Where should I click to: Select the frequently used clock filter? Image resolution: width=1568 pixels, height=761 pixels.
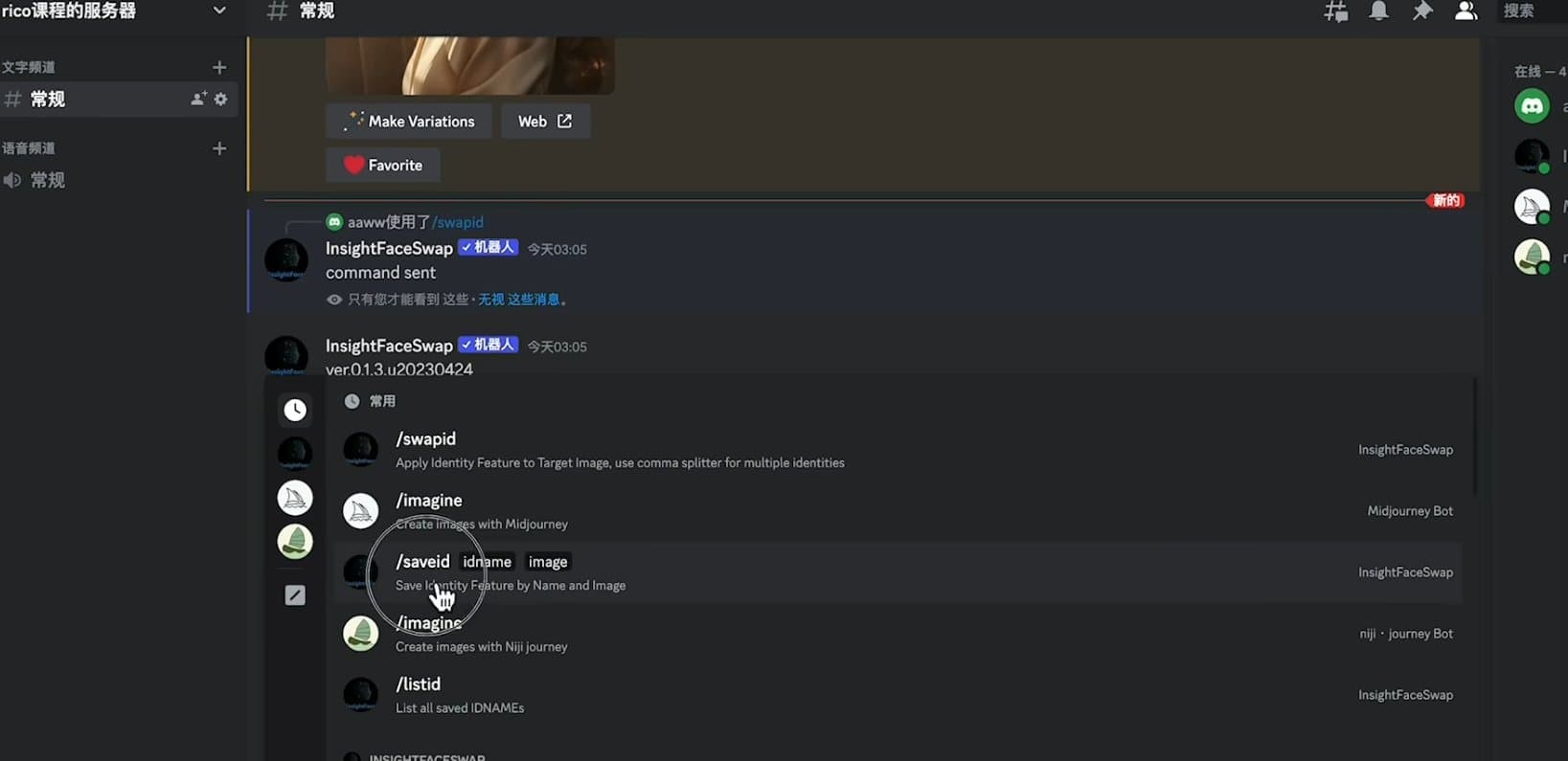click(x=295, y=411)
